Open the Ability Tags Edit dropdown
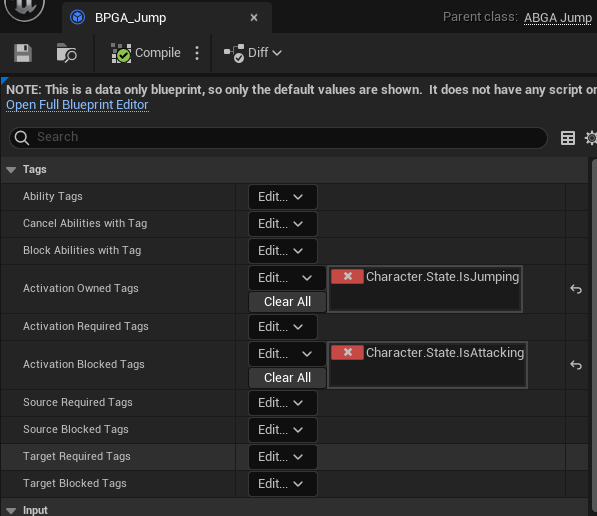The width and height of the screenshot is (597, 516). pyautogui.click(x=283, y=197)
